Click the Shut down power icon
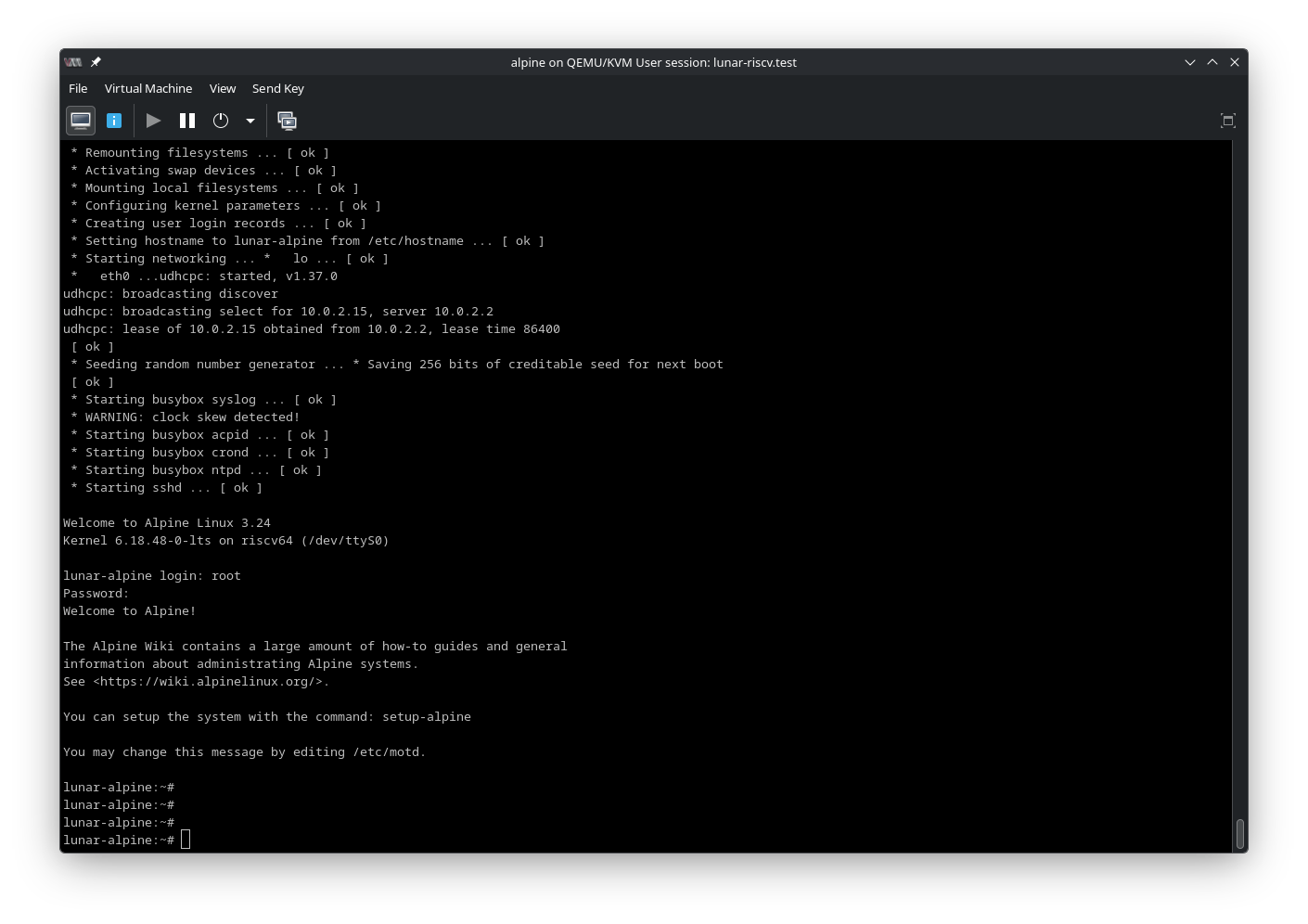1308x924 pixels. click(221, 121)
